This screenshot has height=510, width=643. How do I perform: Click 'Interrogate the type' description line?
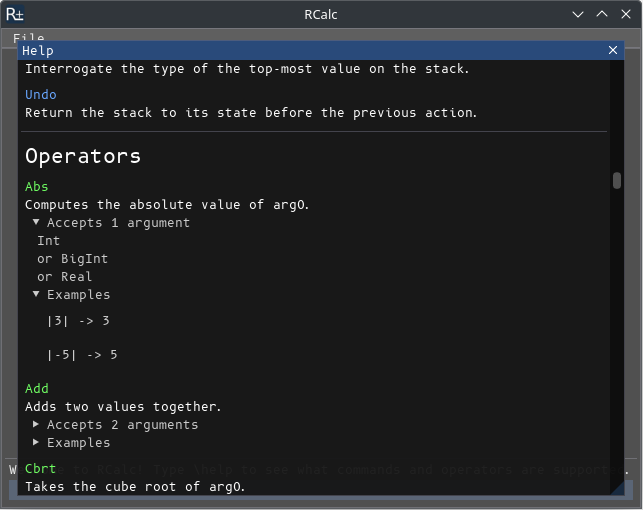tap(247, 69)
